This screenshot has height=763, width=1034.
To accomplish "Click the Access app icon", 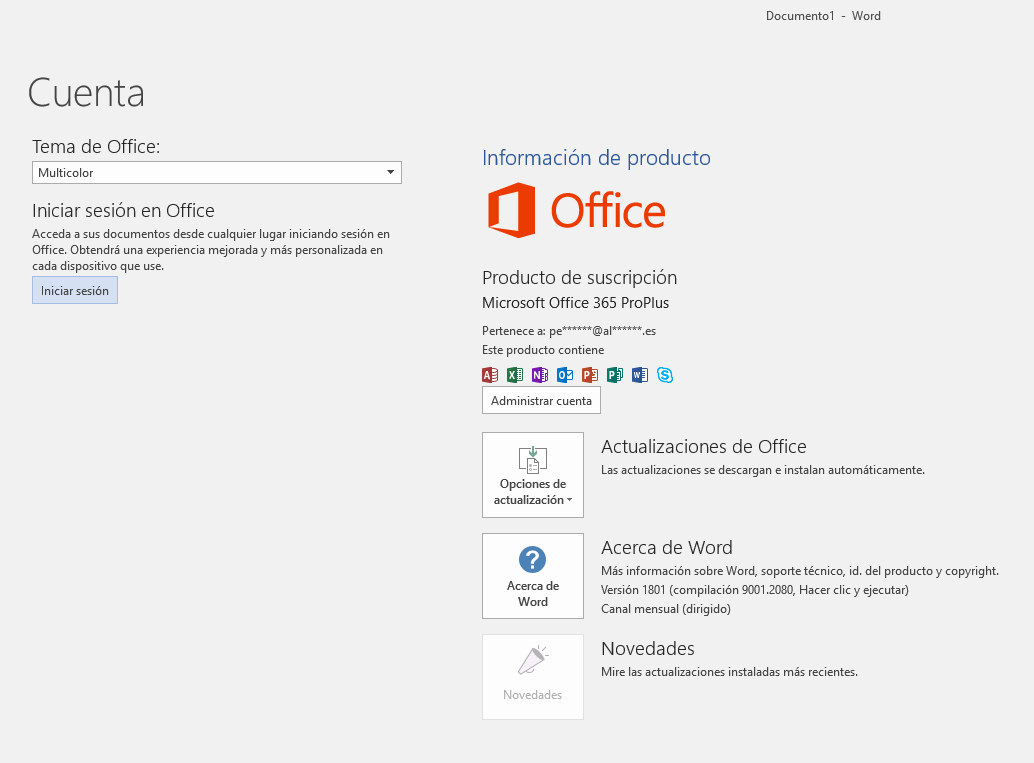I will 490,375.
